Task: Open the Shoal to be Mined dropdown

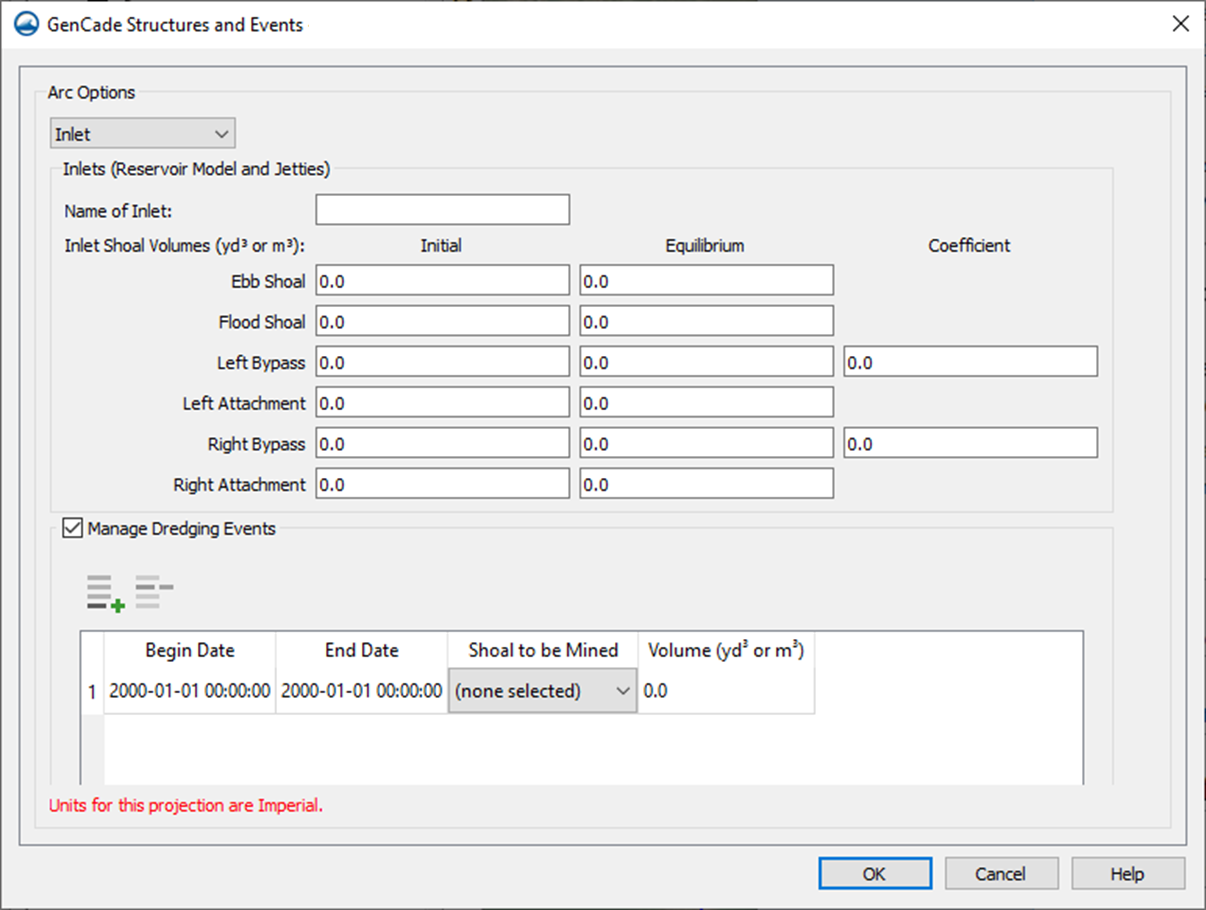Action: [542, 691]
